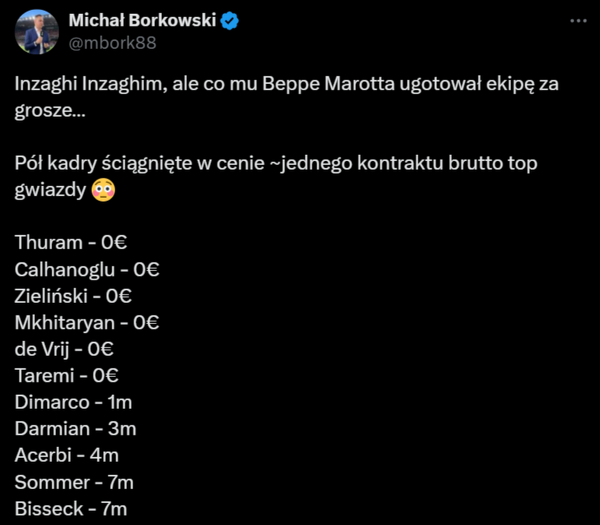Click the 'Sommer - 7m' line

click(74, 483)
